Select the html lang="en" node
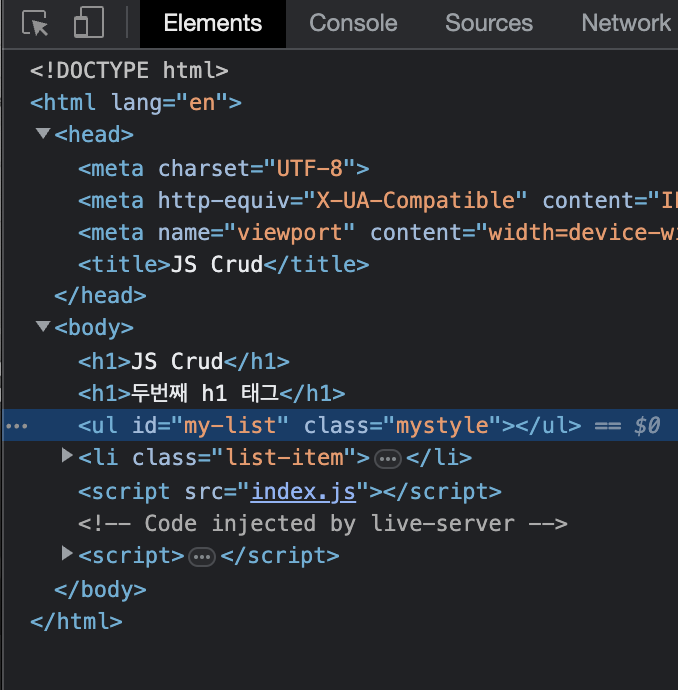Screen dimensions: 678x690 [x=136, y=103]
